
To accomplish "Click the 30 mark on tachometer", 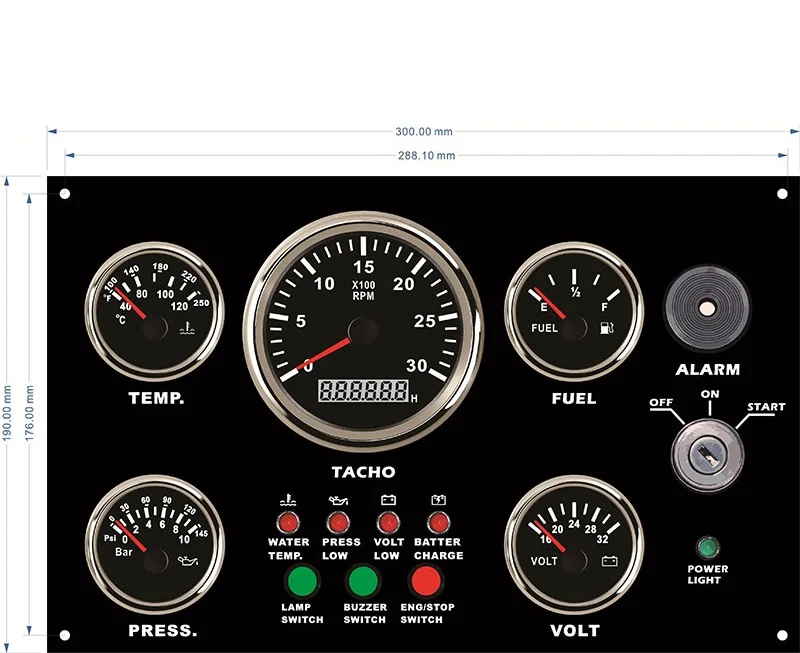I will coord(416,365).
